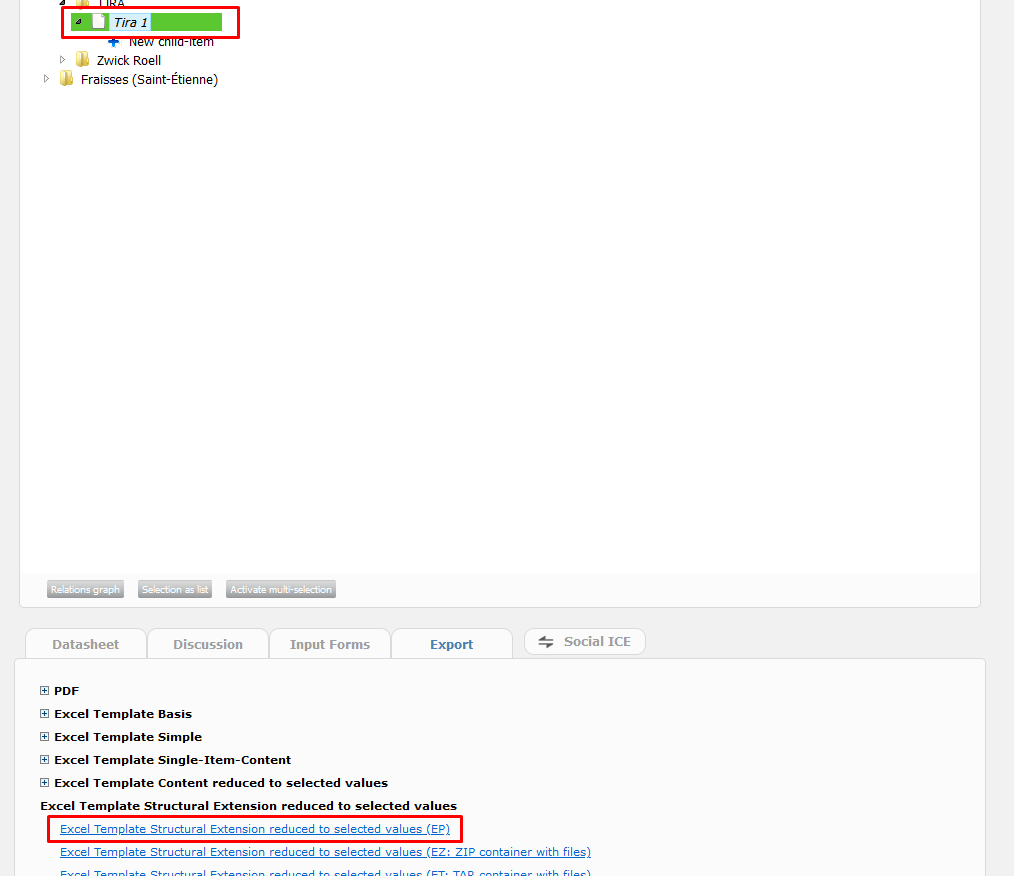This screenshot has height=876, width=1014.
Task: Expand Excel Template Single-Item-Content section
Action: pyautogui.click(x=44, y=760)
